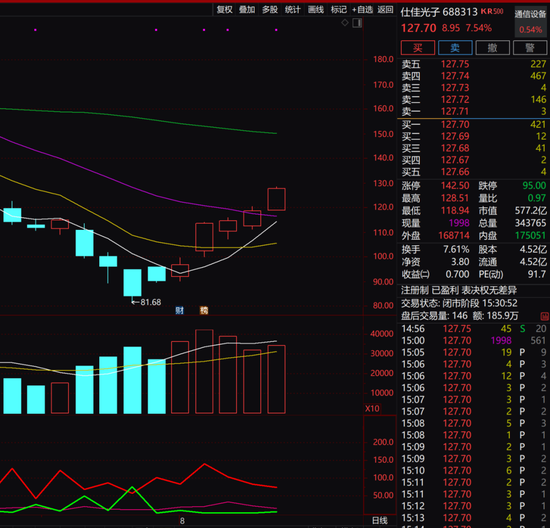This screenshot has width=550, height=528.
Task: Click the KR badge next to 688313
Action: tap(492, 11)
